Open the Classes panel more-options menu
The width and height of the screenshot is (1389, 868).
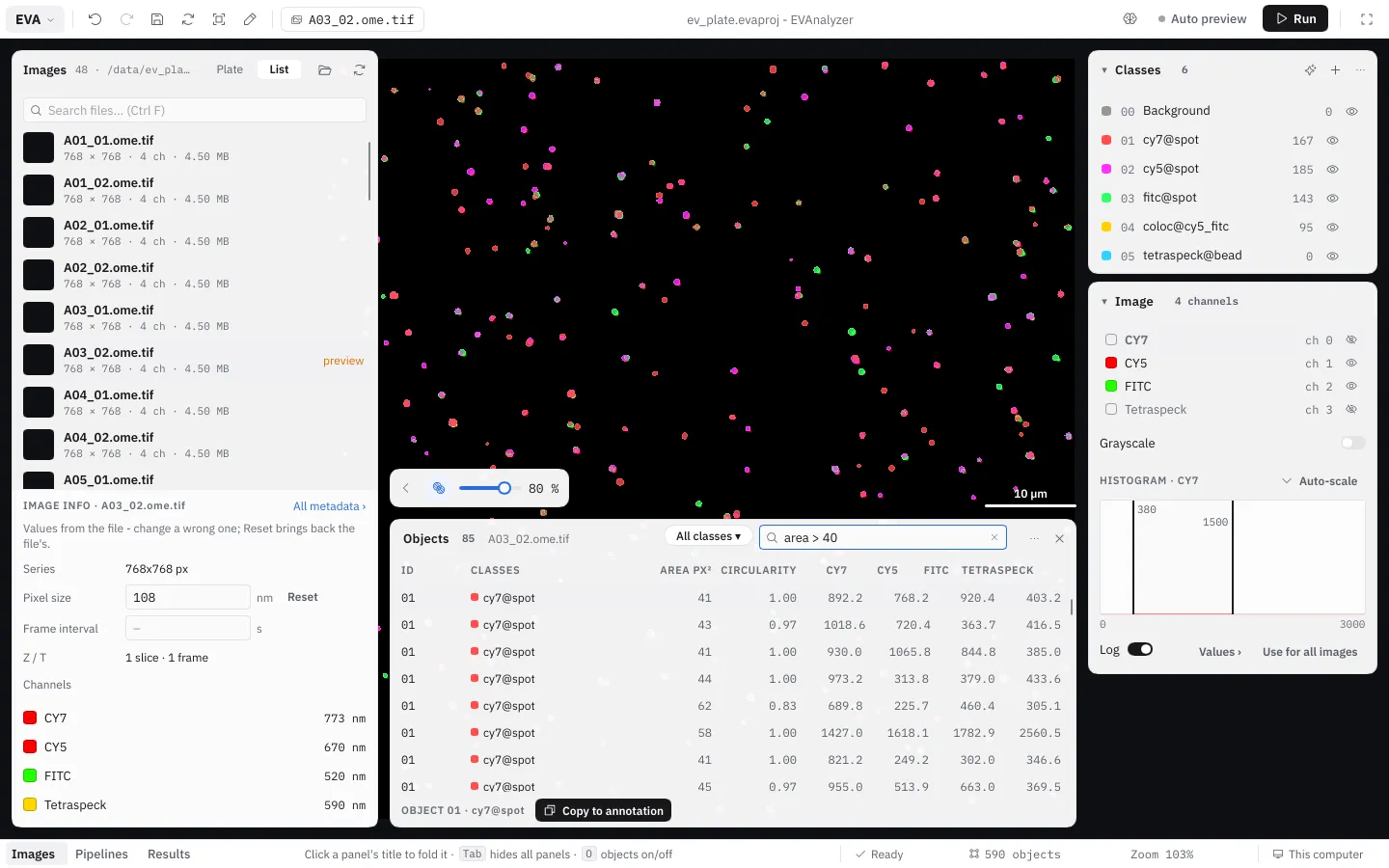[1360, 69]
